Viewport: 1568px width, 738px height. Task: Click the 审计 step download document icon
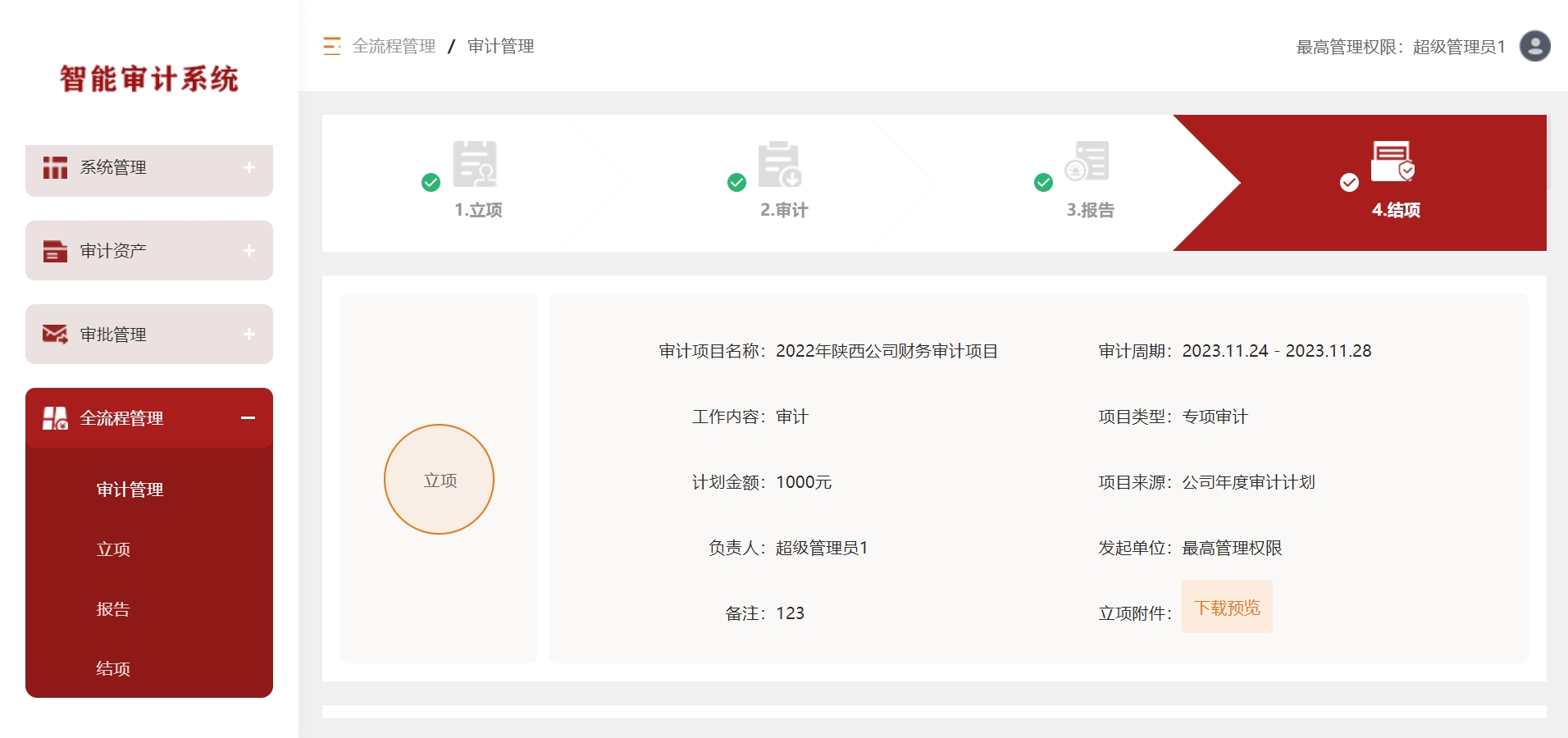click(780, 164)
